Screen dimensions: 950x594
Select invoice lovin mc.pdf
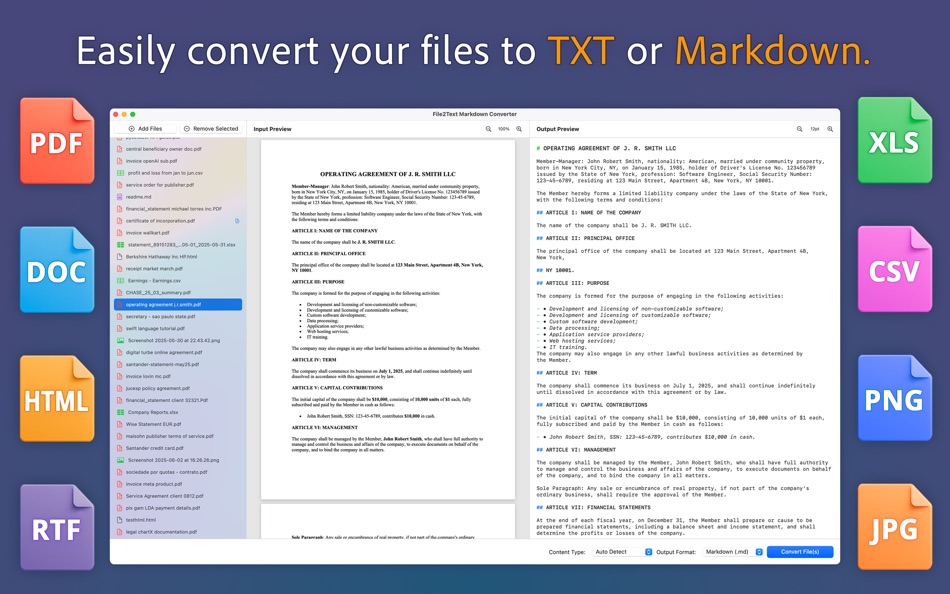pos(148,376)
